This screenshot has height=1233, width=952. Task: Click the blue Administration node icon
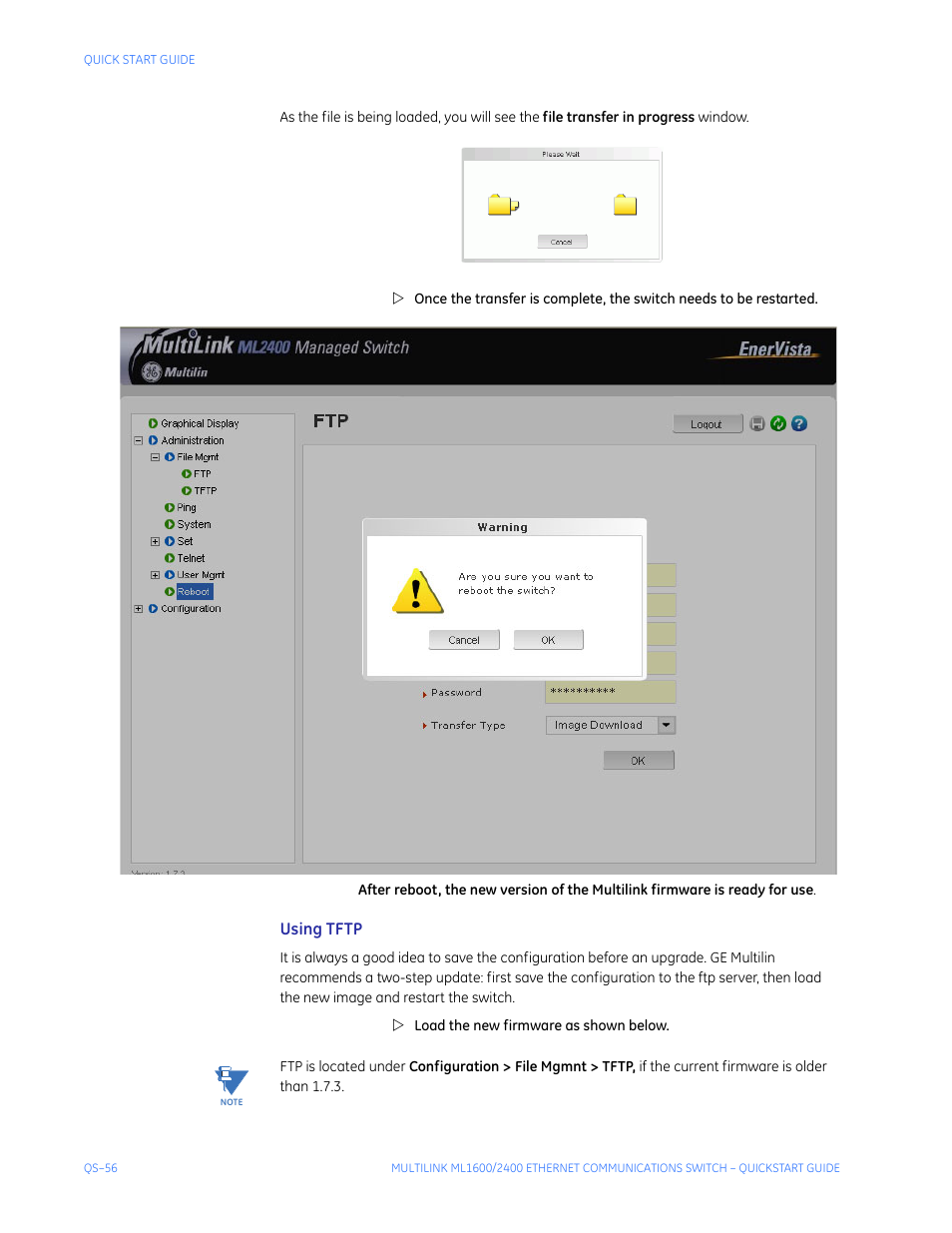153,440
